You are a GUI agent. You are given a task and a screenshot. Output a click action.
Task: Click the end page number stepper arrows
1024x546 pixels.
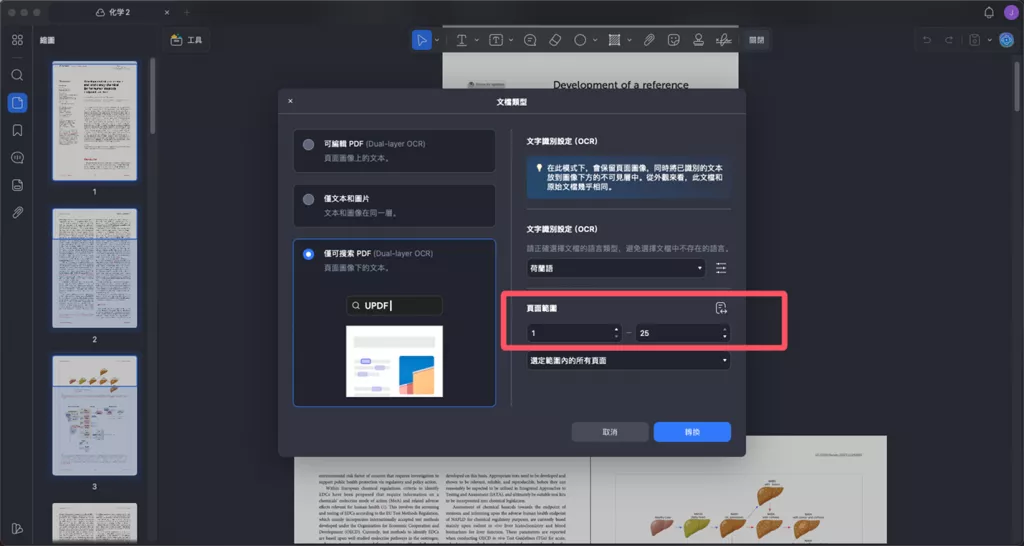pos(725,333)
